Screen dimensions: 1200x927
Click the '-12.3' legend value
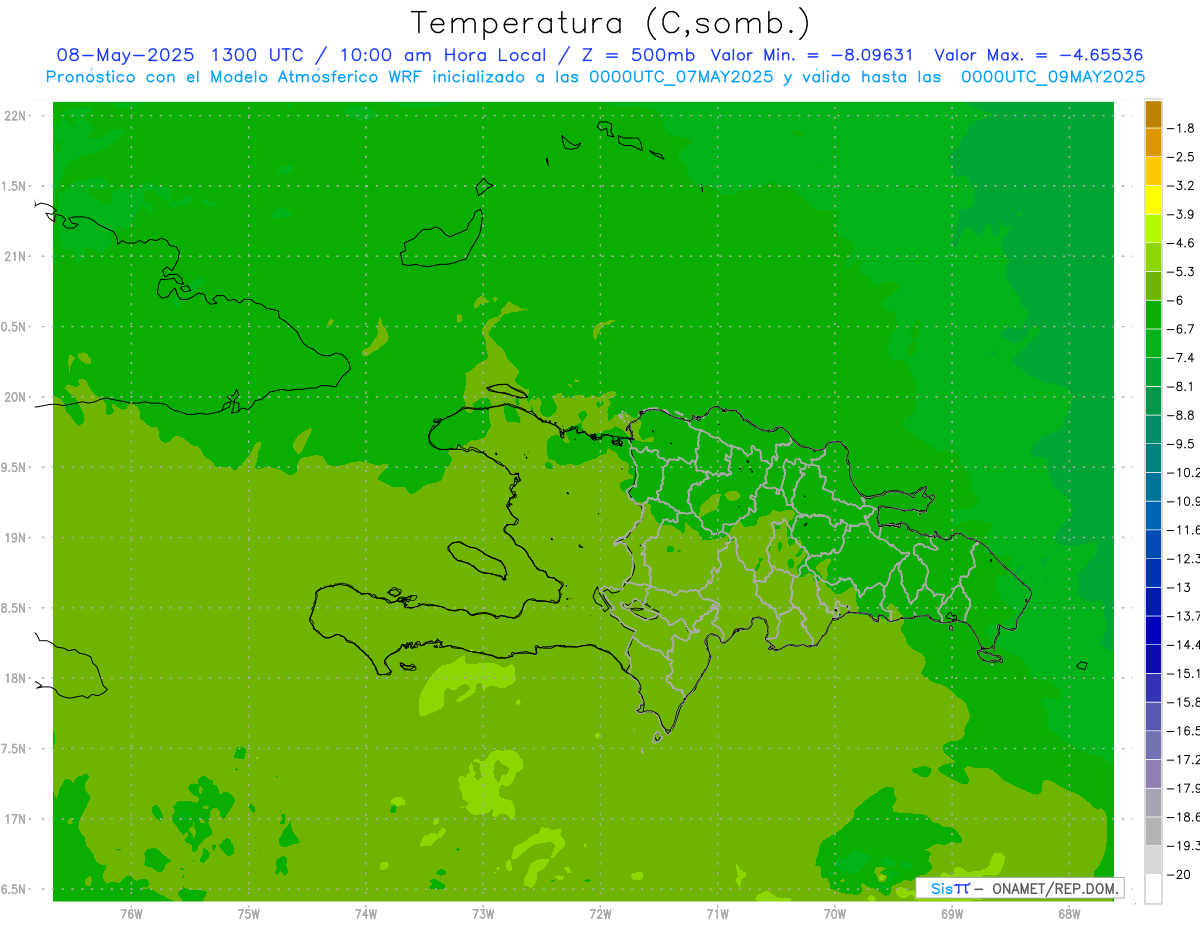pos(1185,559)
